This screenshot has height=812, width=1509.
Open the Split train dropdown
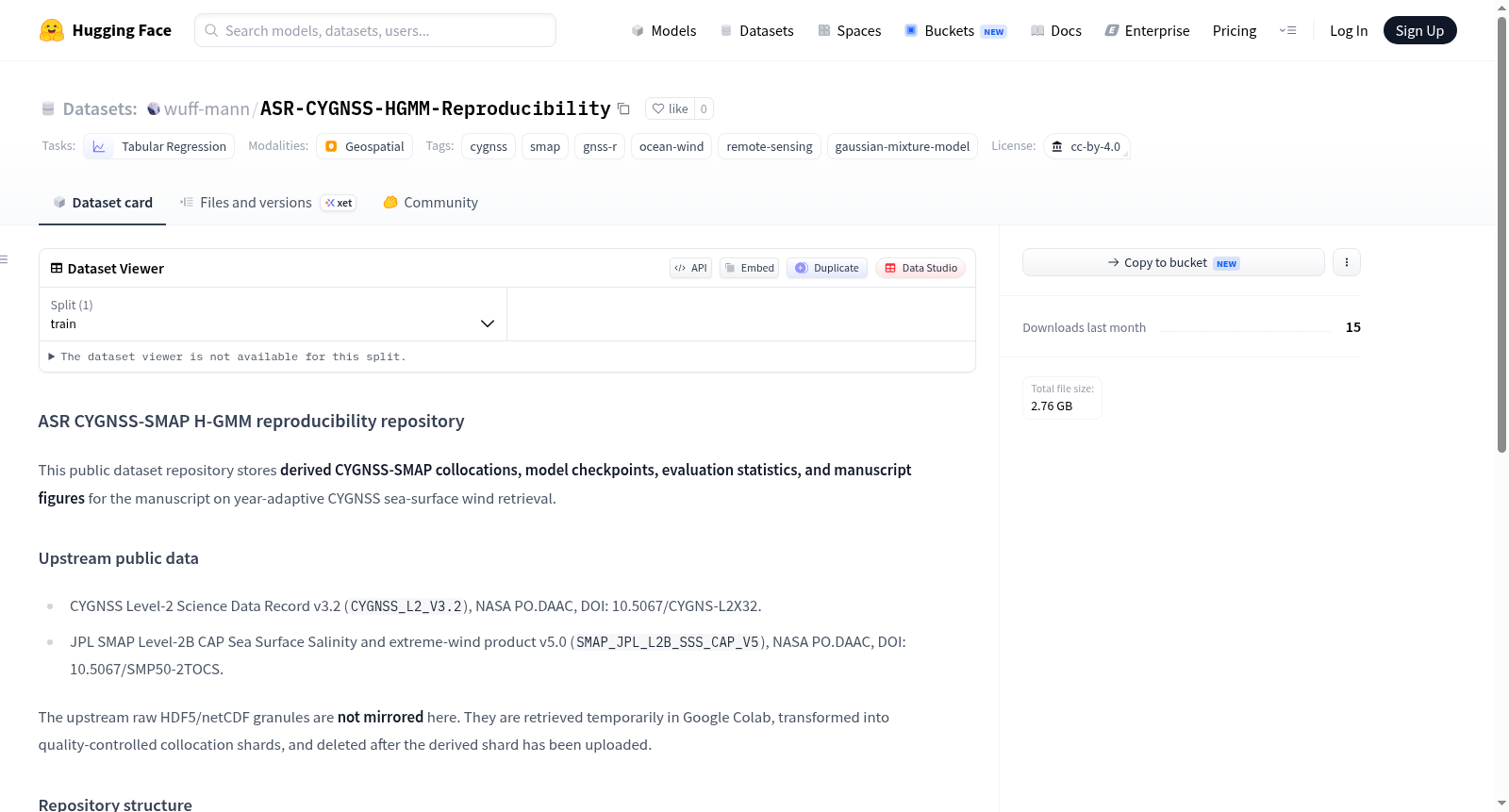click(273, 314)
